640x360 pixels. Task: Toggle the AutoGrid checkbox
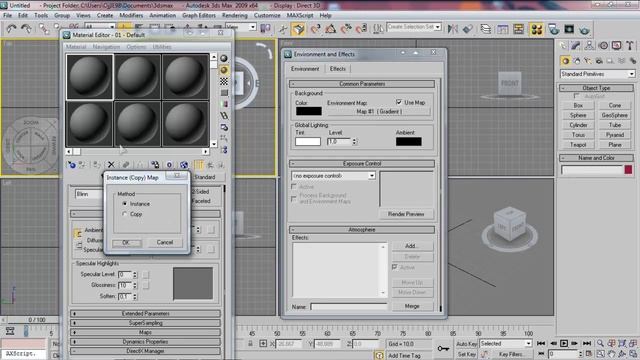(x=576, y=96)
